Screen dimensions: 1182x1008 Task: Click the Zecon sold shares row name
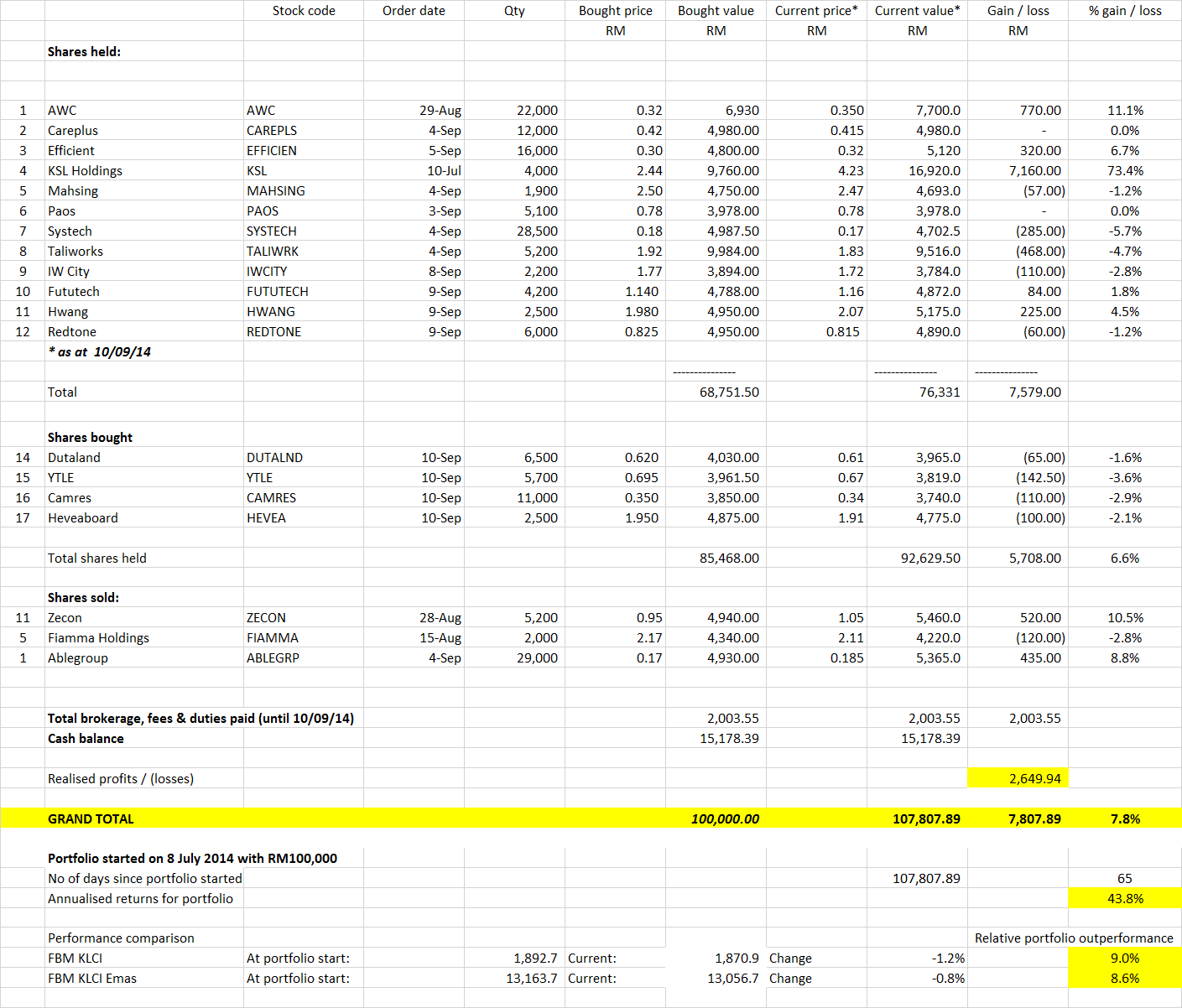pyautogui.click(x=144, y=618)
